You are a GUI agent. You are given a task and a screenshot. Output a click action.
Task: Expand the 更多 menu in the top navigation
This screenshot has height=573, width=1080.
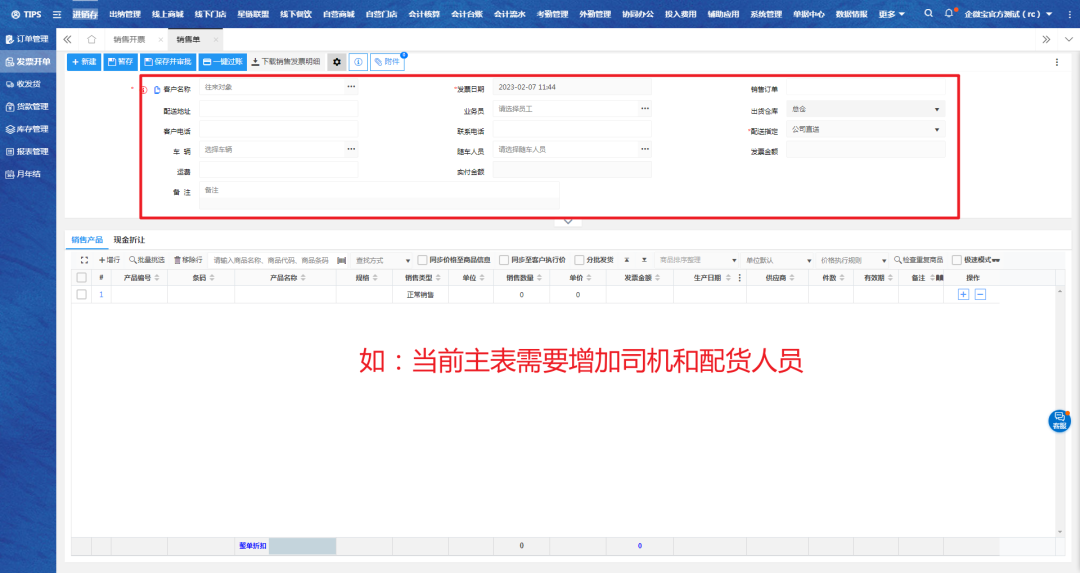click(x=892, y=14)
